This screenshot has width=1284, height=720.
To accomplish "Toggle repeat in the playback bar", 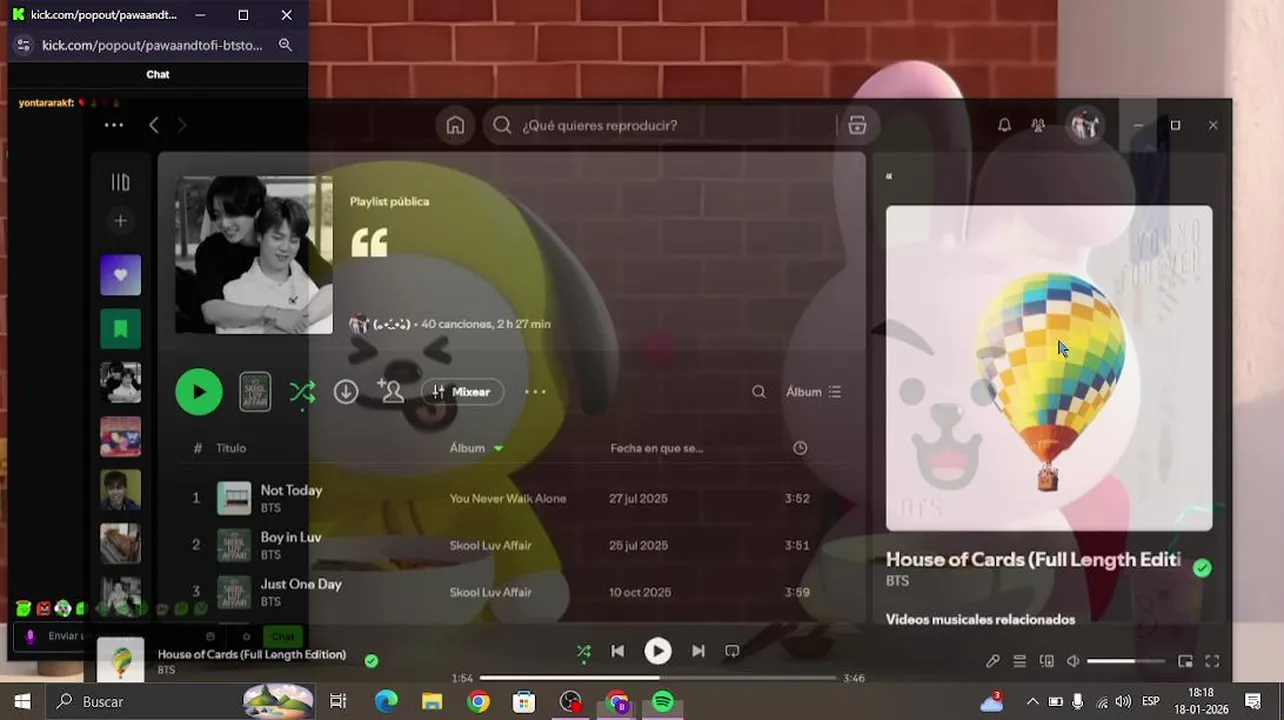I will point(732,651).
